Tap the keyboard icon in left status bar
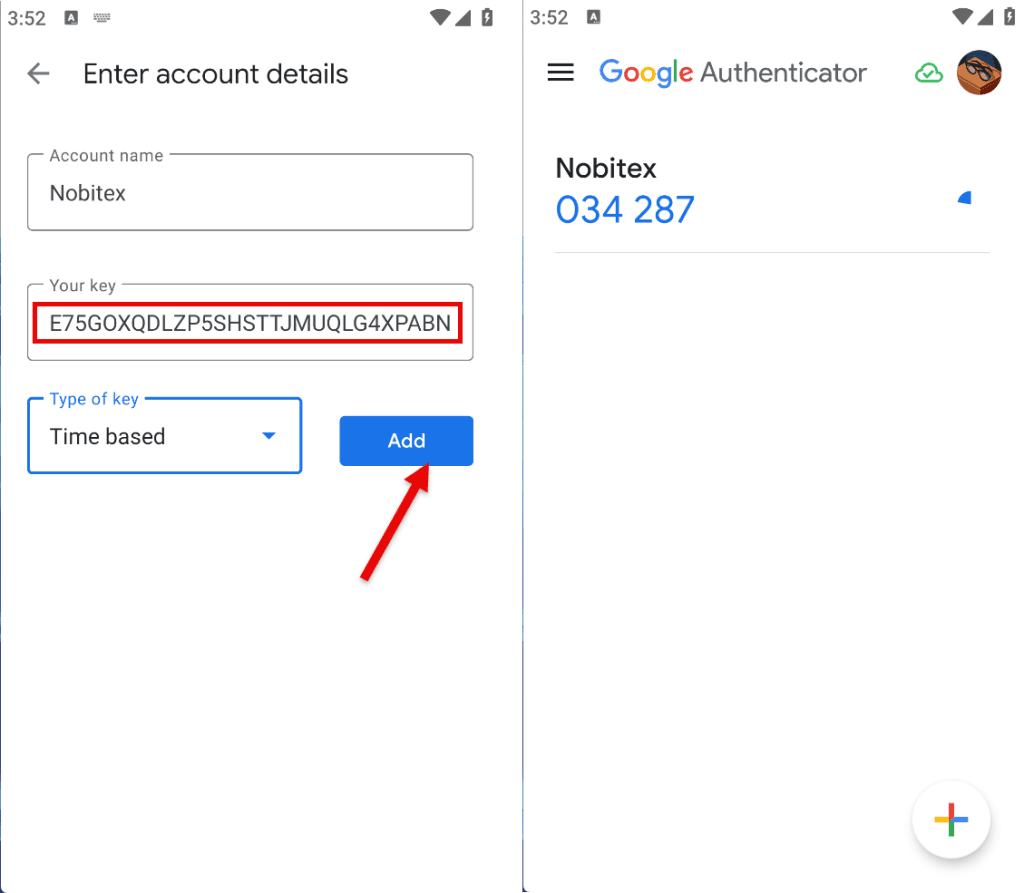Image resolution: width=1024 pixels, height=893 pixels. click(x=101, y=17)
